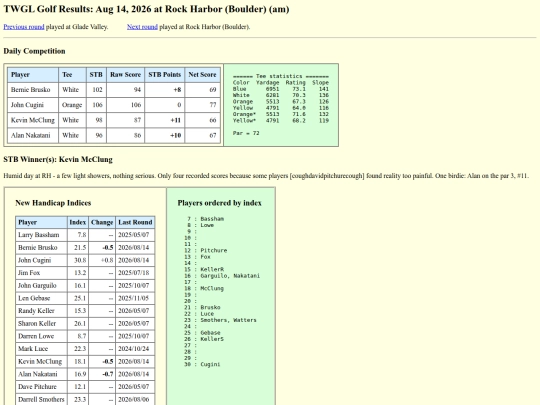Screen dimensions: 540x405
Task: Follow the Next round link
Action: click(x=142, y=27)
